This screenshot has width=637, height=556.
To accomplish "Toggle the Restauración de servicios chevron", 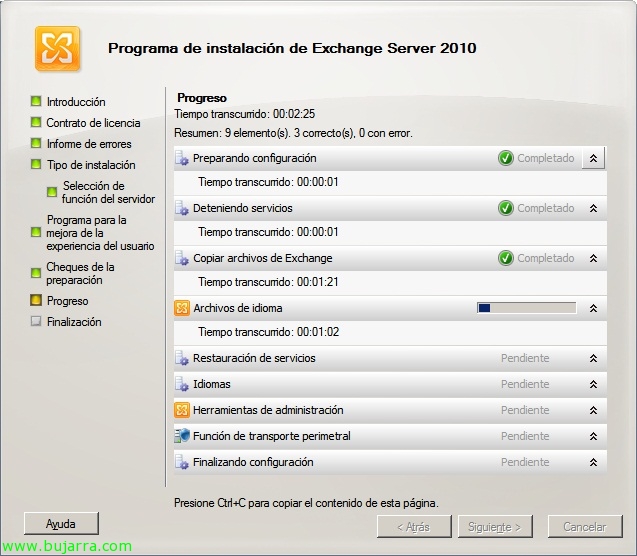I will pos(593,358).
